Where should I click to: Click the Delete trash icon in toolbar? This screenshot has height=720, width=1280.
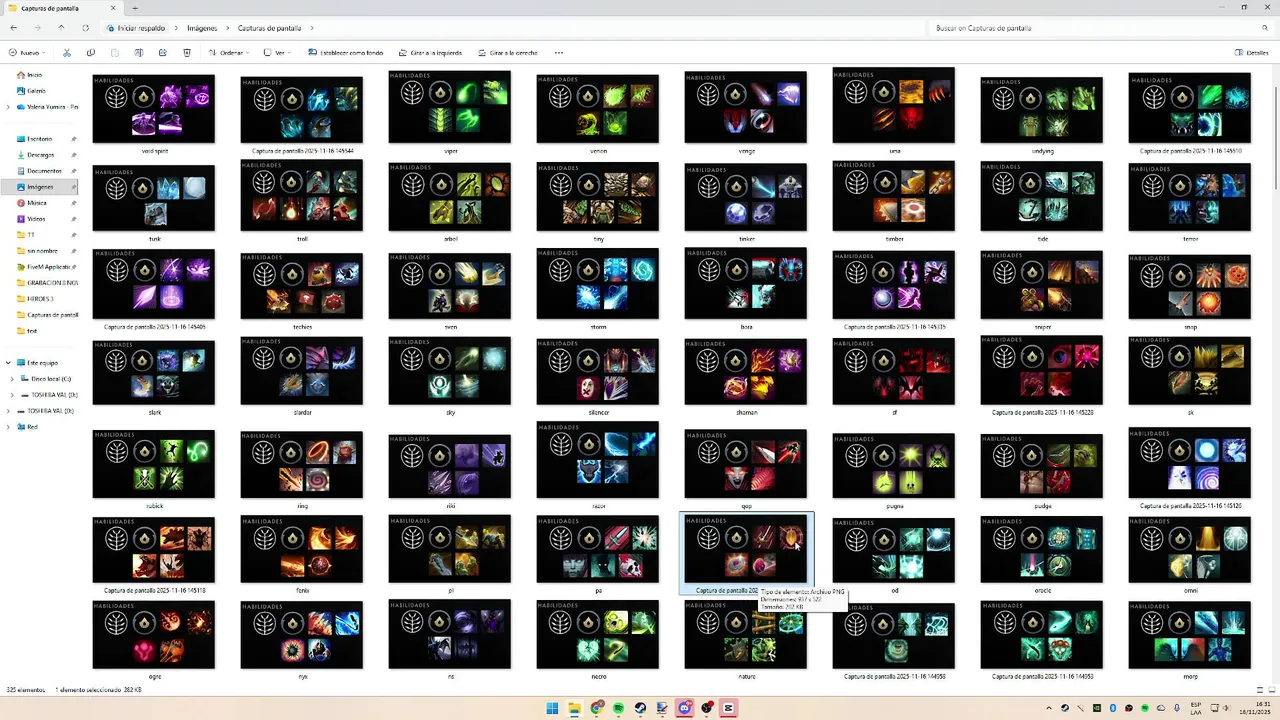[187, 53]
